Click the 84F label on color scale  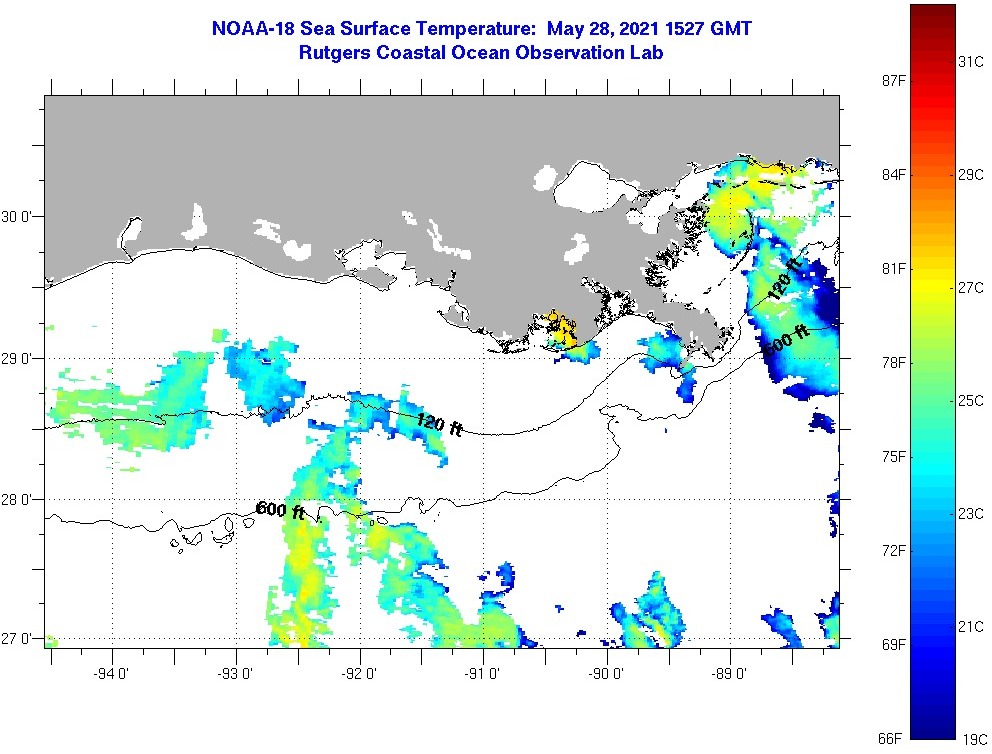click(x=894, y=175)
